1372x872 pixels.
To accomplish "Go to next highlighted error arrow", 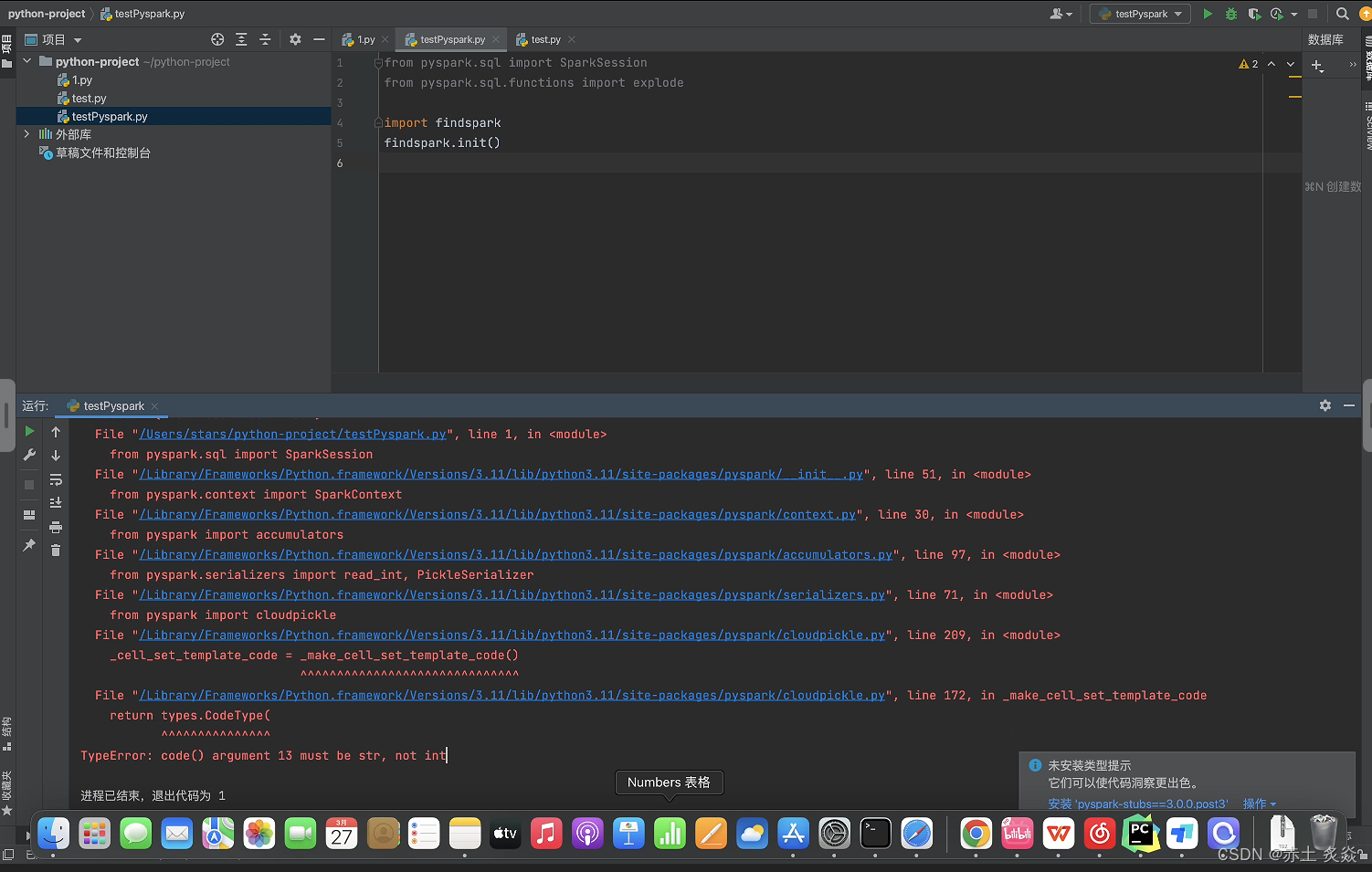I will click(1290, 64).
